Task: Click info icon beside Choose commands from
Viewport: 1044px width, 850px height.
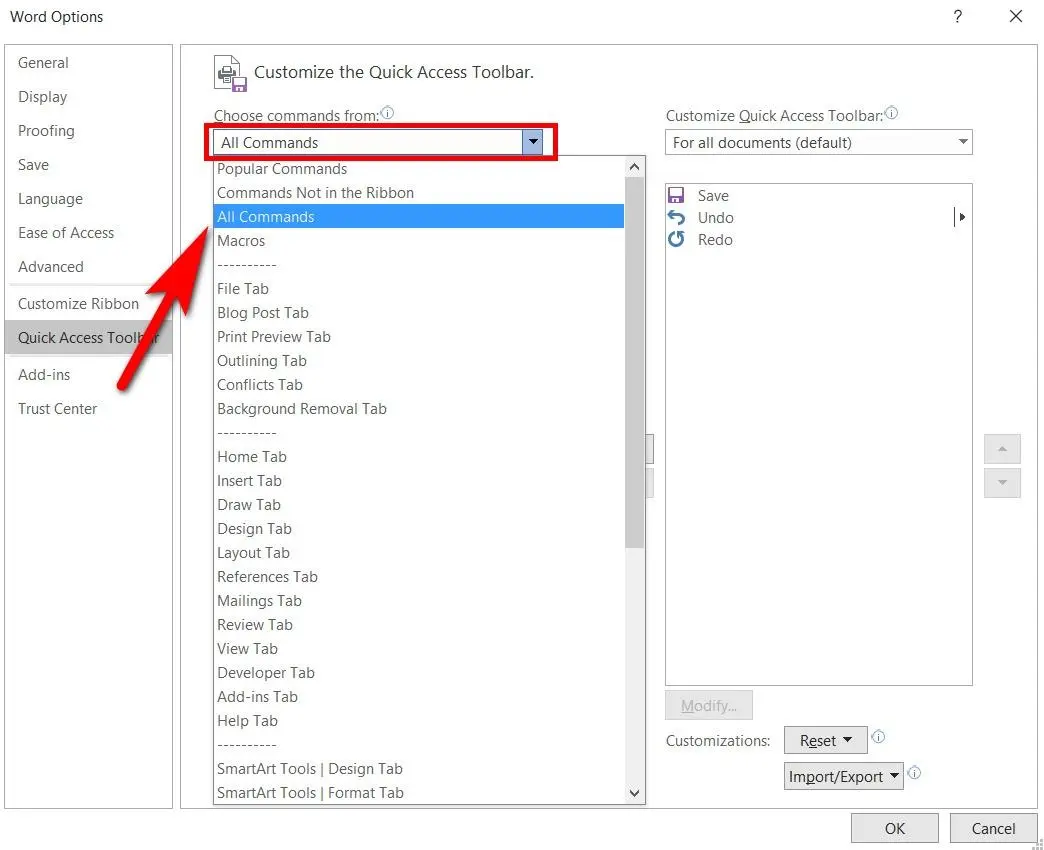Action: click(x=388, y=113)
